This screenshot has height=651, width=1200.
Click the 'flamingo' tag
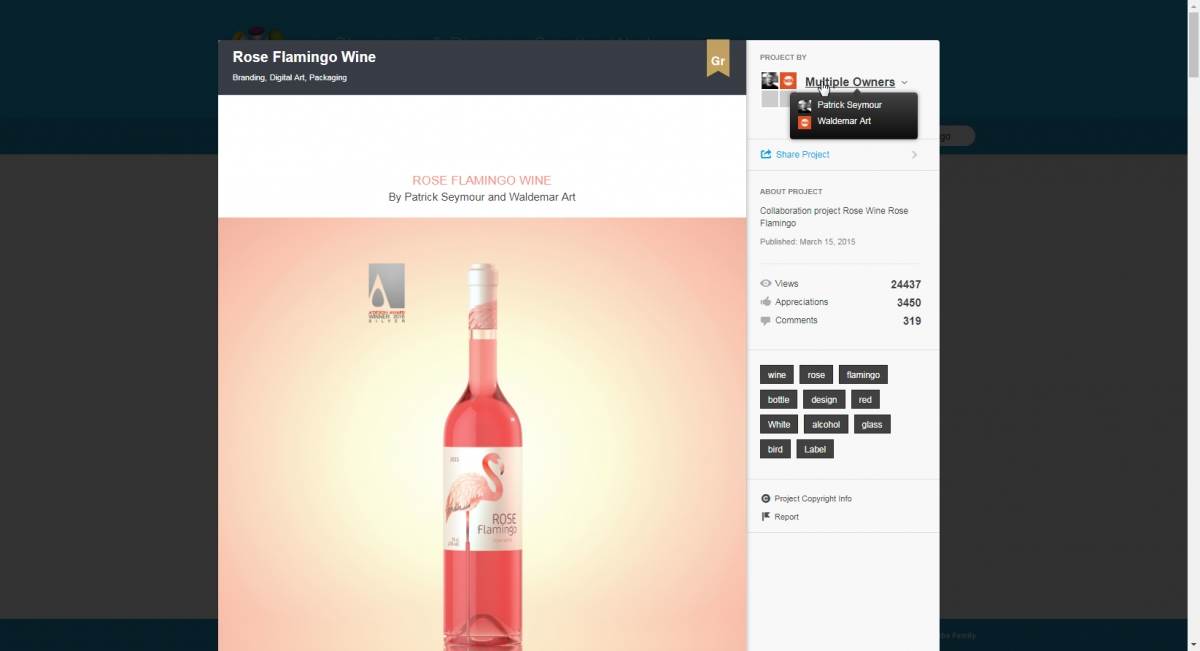click(863, 375)
